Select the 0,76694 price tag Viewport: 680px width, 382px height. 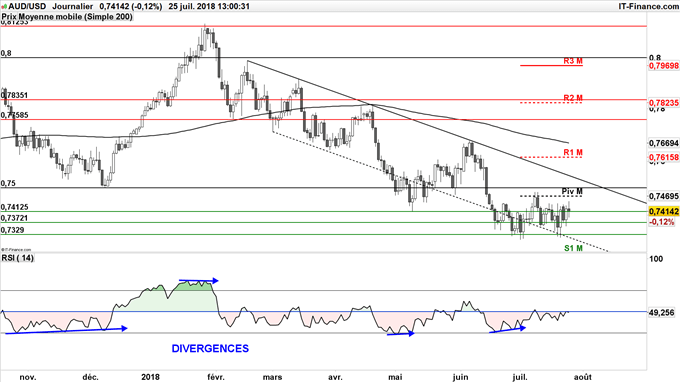pyautogui.click(x=664, y=143)
